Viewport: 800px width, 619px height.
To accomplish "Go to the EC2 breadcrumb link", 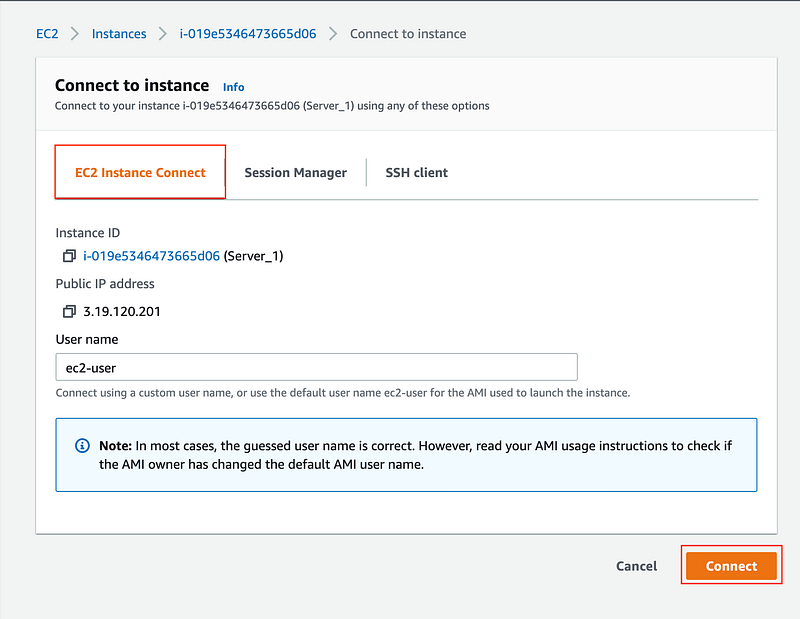I will coord(47,34).
